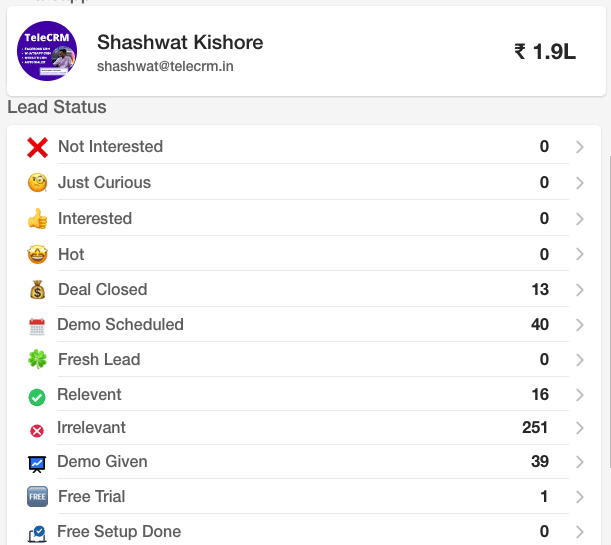The image size is (611, 545).
Task: Click the red X Not Interested icon
Action: click(37, 148)
